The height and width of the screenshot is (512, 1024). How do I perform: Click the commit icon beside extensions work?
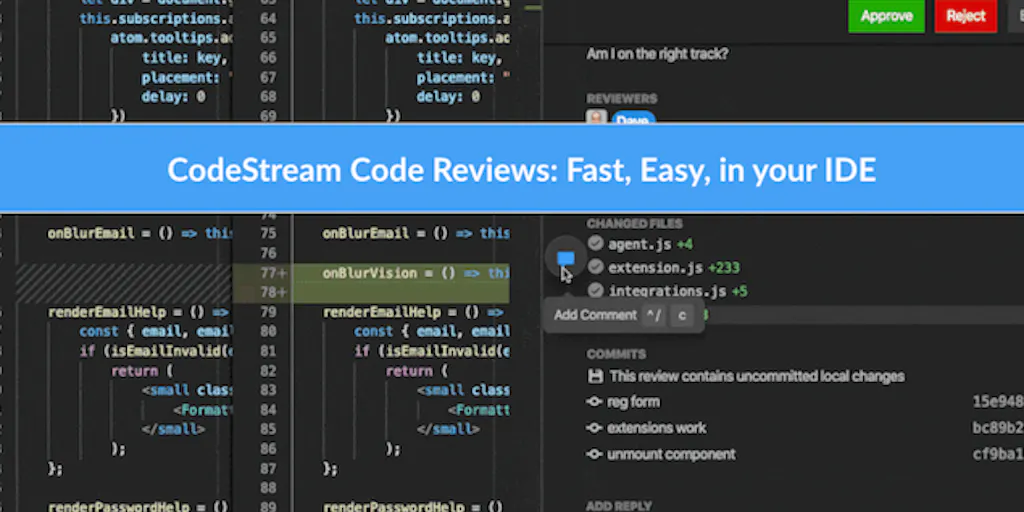point(594,428)
